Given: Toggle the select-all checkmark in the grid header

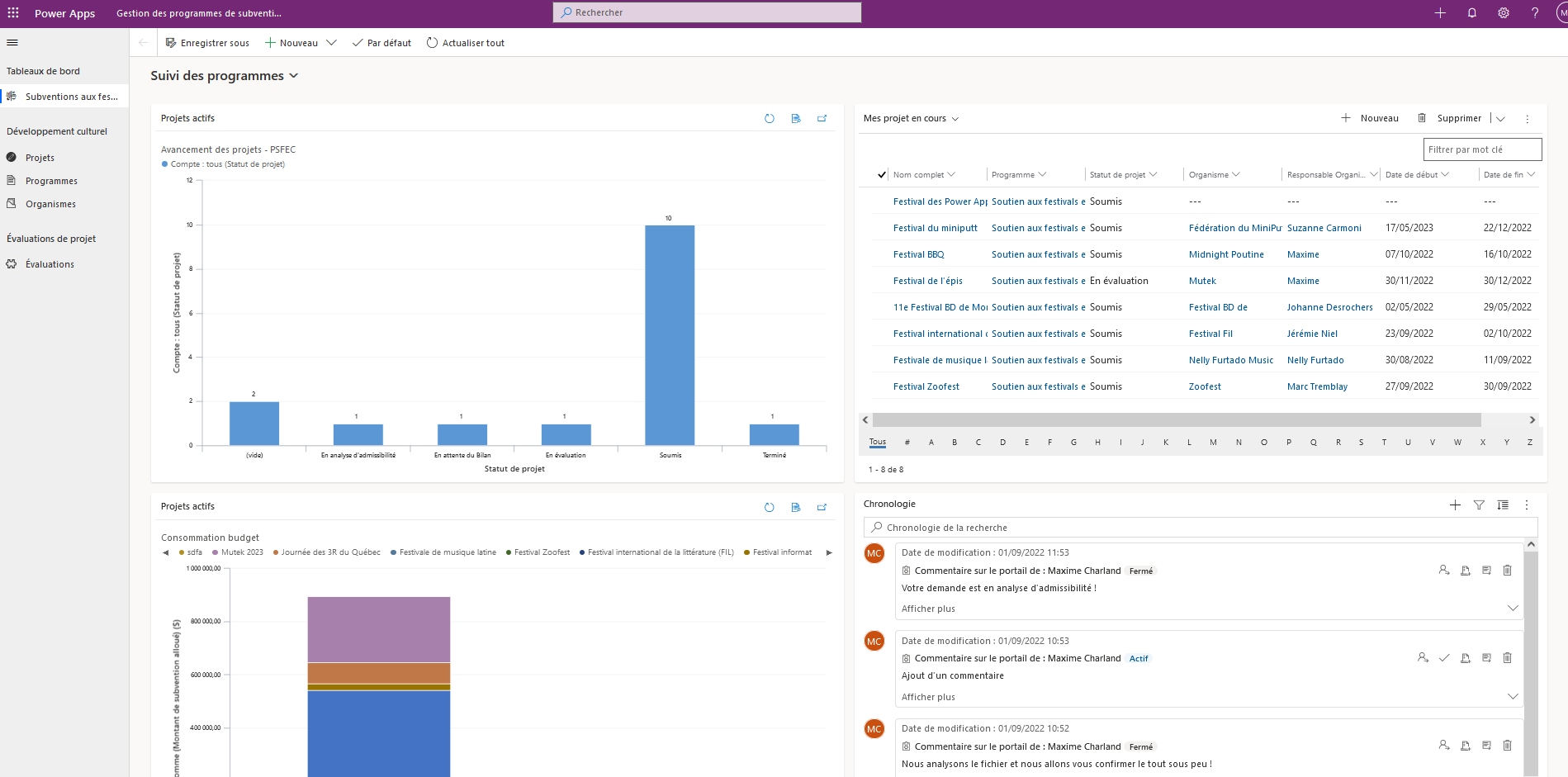Looking at the screenshot, I should pos(882,175).
